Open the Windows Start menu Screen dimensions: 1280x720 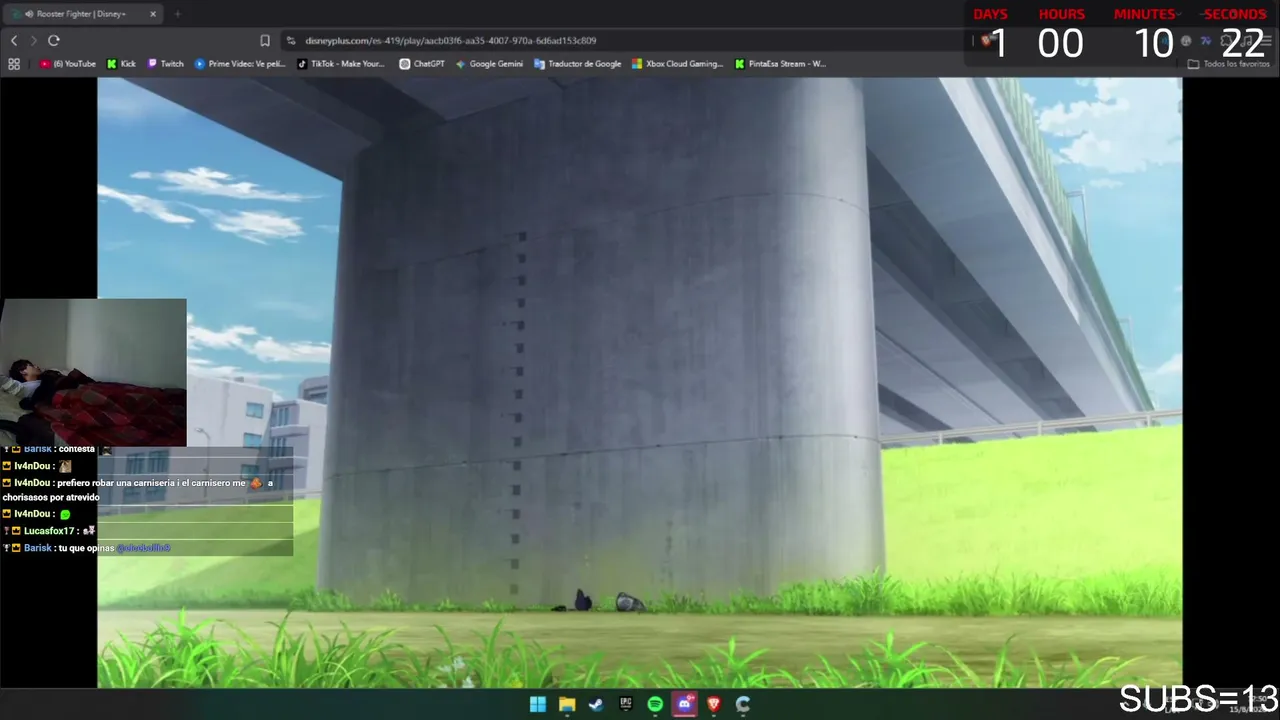[538, 704]
